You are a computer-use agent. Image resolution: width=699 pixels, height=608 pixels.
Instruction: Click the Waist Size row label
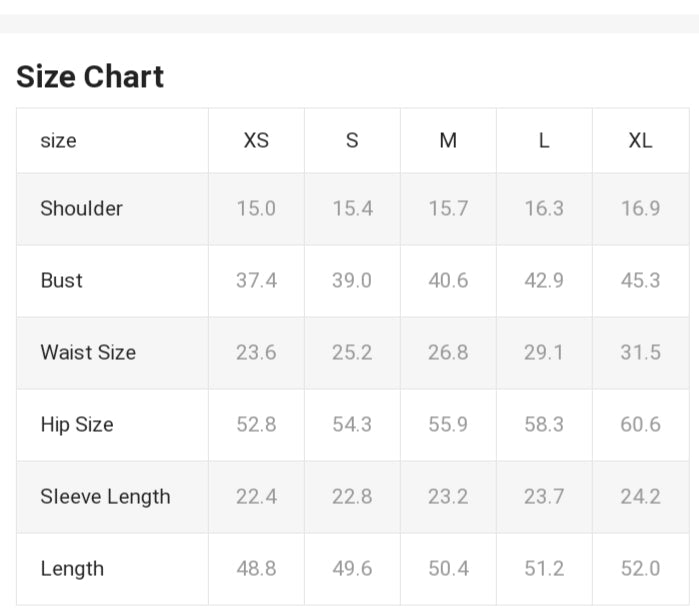click(x=88, y=353)
